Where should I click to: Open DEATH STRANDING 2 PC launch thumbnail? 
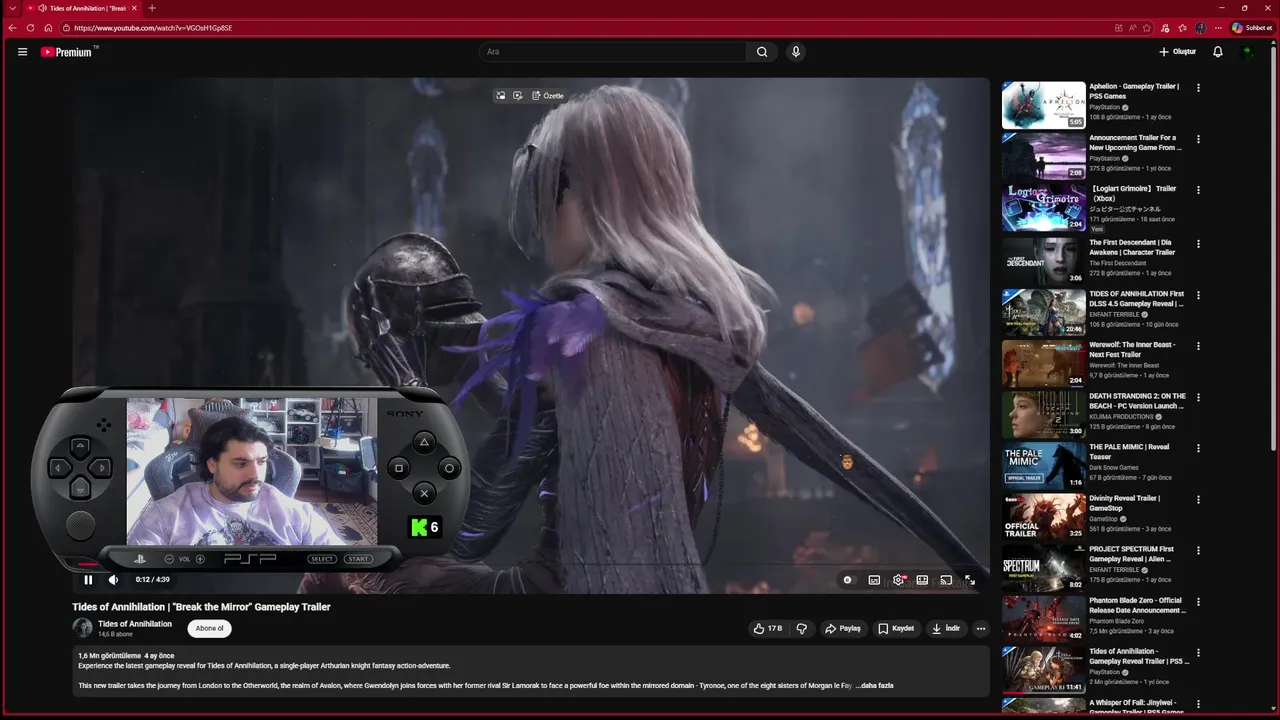coord(1044,414)
